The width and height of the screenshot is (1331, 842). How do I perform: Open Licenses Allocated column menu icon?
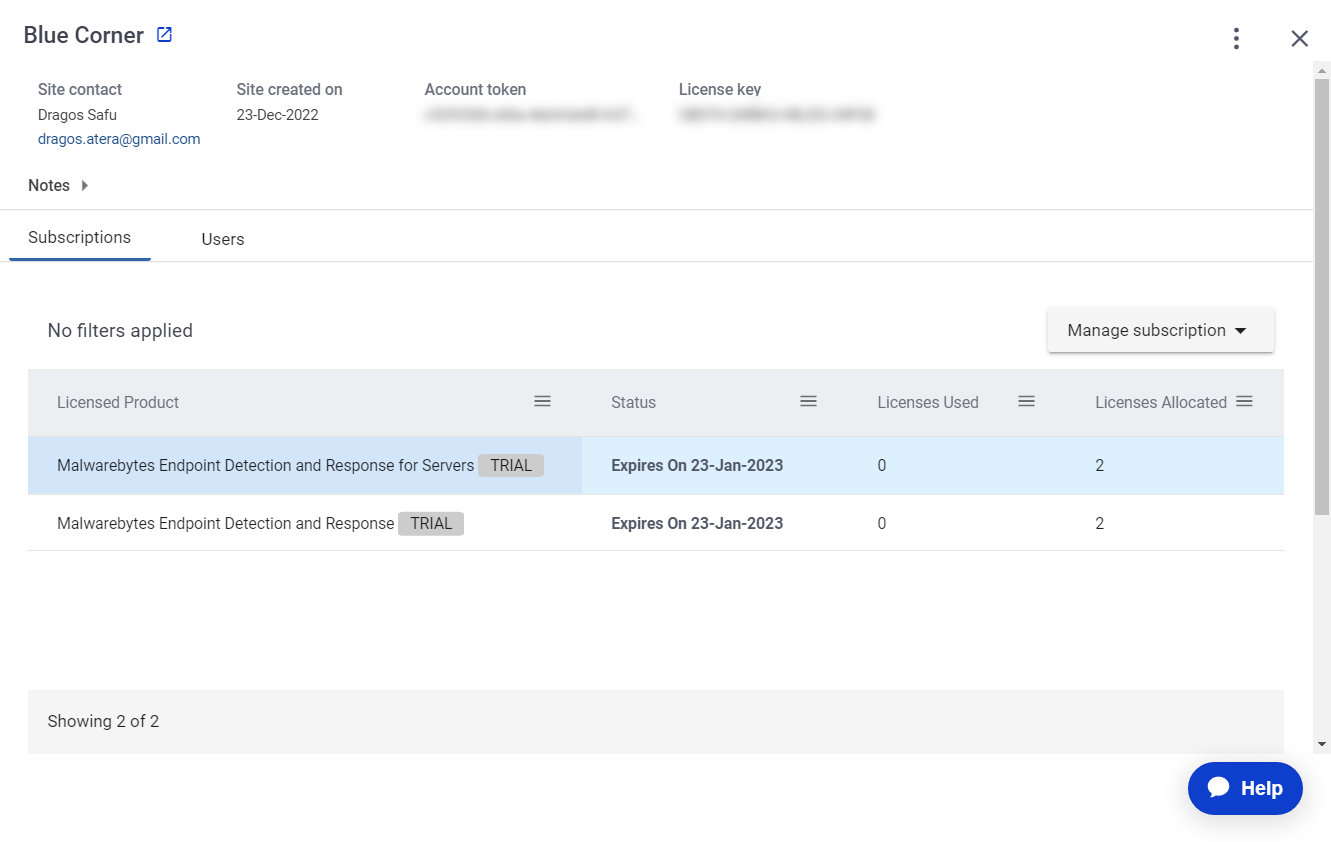(x=1244, y=401)
